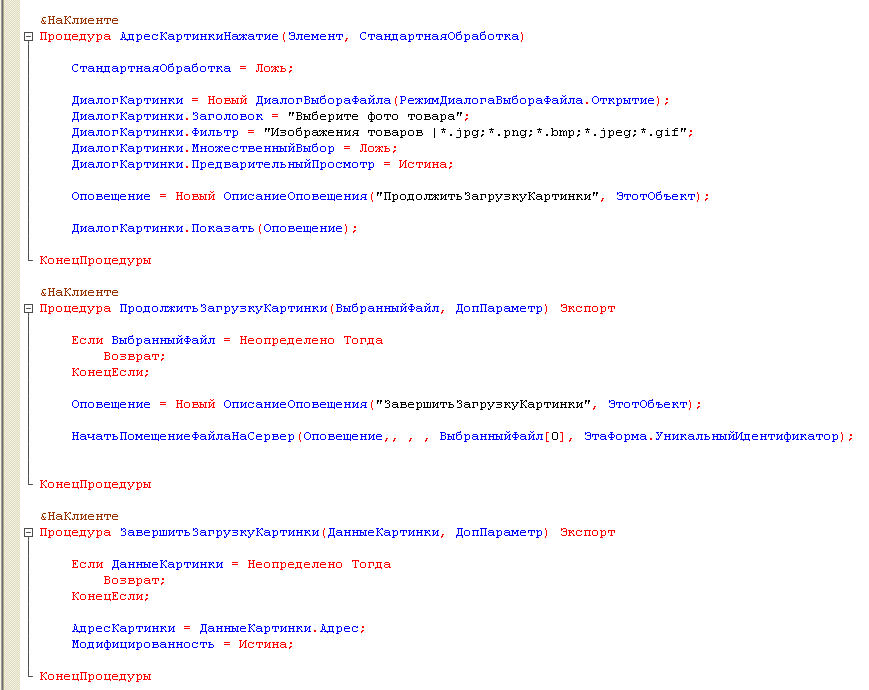This screenshot has height=690, width=869.
Task: Click the filter string with *.jpg;*.png
Action: (x=476, y=133)
